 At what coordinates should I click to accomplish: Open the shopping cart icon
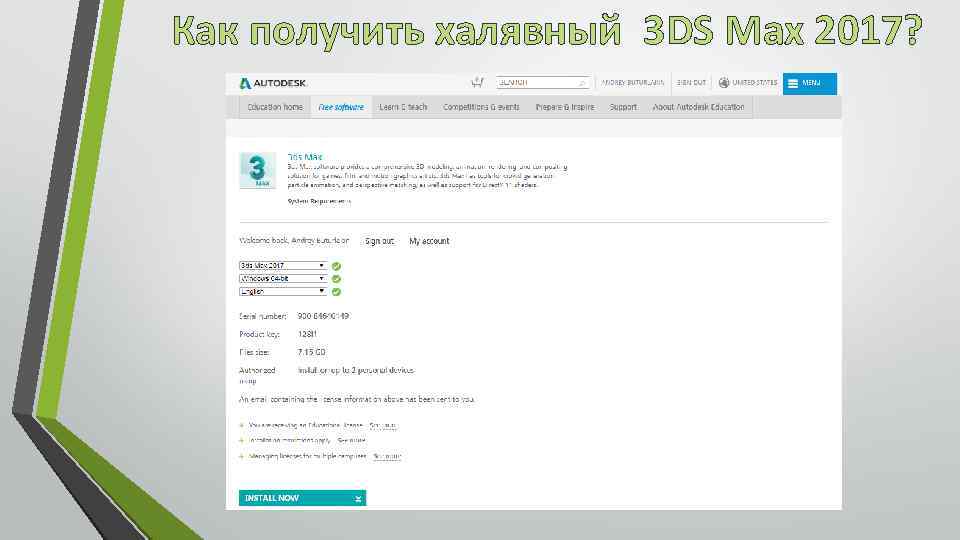coord(477,82)
